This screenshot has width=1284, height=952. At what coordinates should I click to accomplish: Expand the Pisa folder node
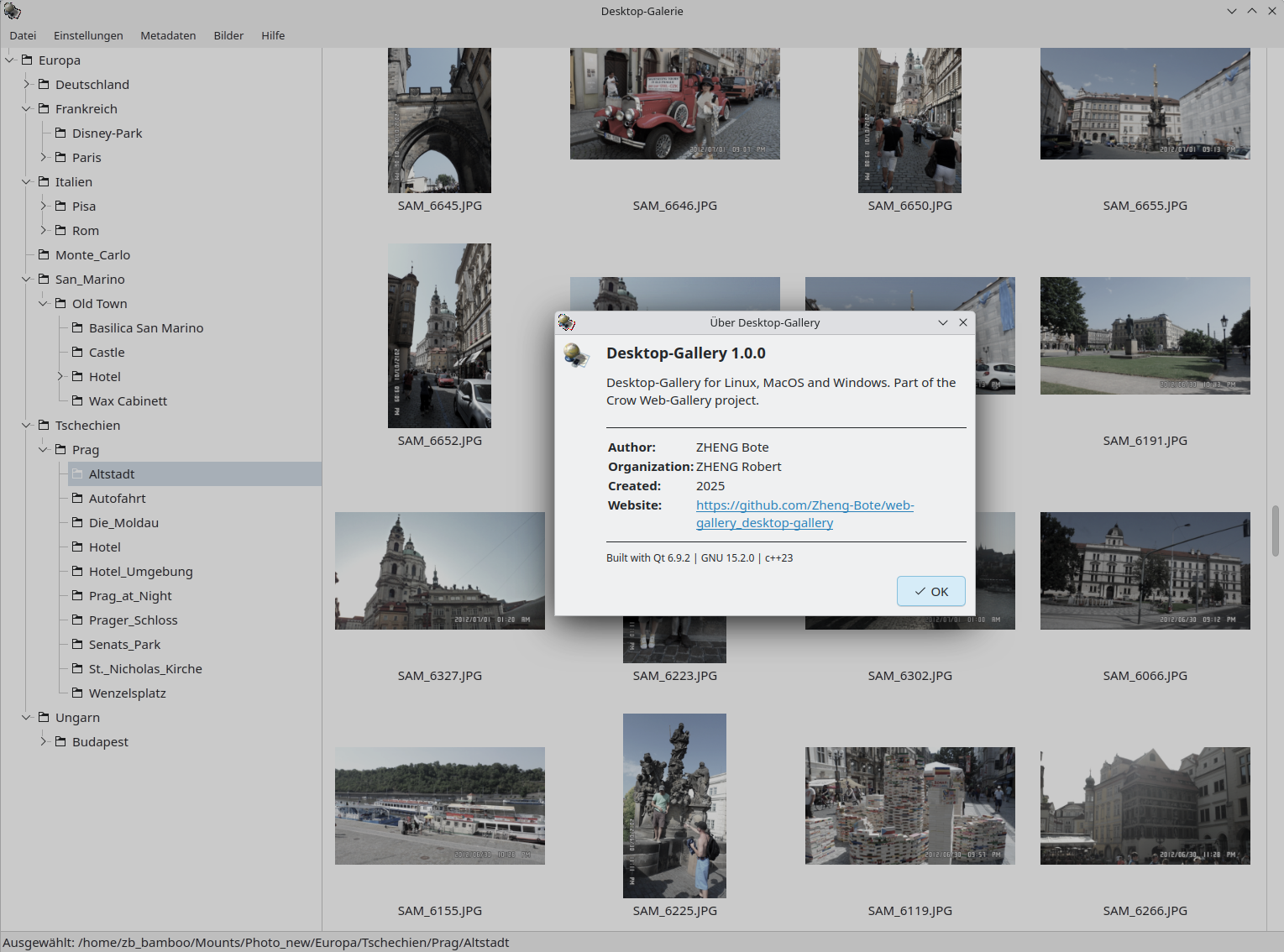44,206
